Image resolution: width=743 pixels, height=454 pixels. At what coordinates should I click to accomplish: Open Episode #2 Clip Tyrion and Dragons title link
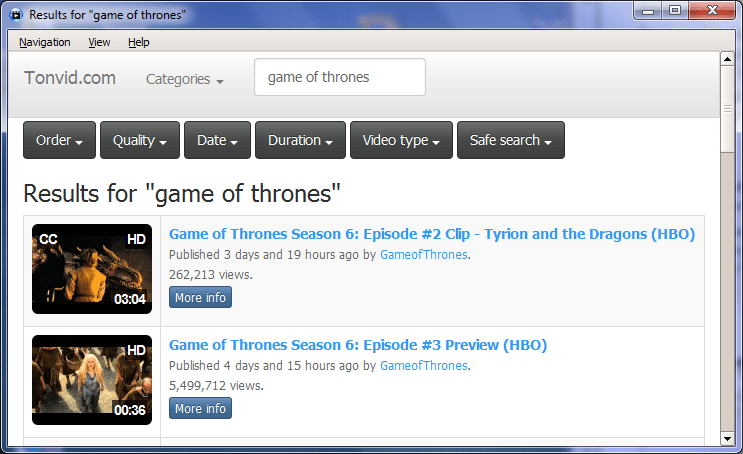(x=432, y=234)
